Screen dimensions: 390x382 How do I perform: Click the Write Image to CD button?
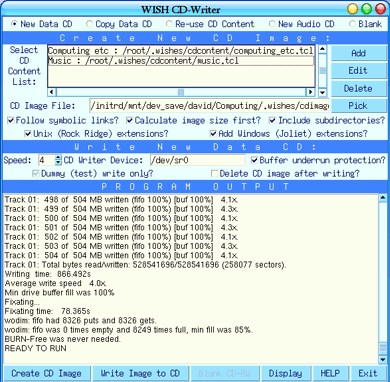click(140, 373)
